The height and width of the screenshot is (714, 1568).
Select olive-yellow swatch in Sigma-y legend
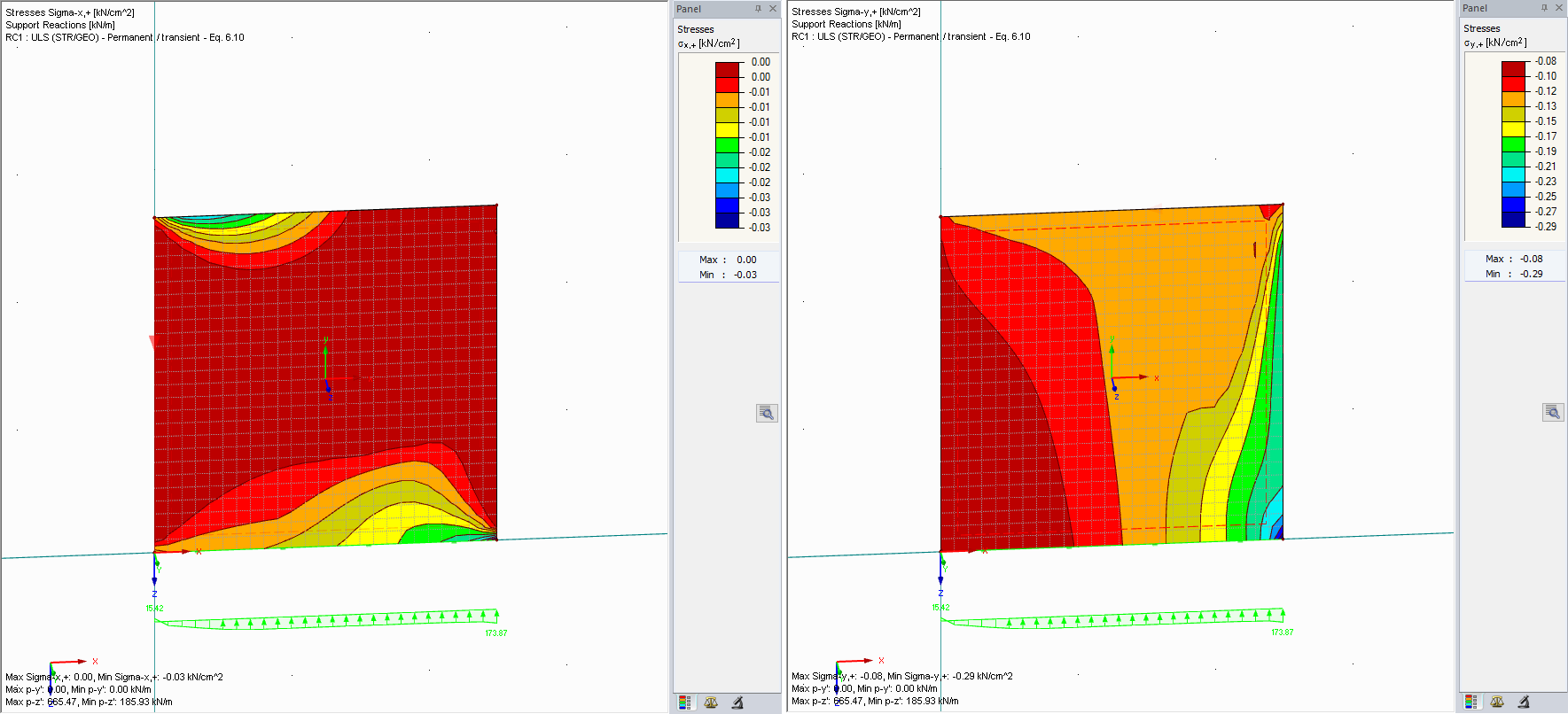pyautogui.click(x=1513, y=114)
